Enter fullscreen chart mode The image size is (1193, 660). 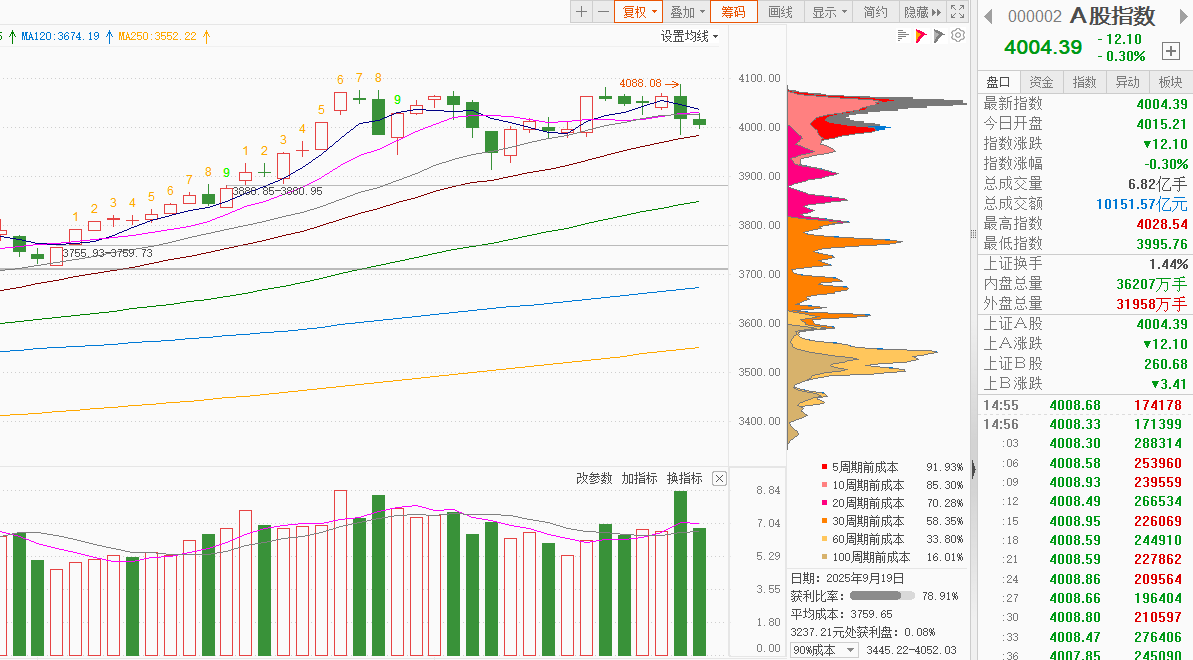[x=958, y=11]
